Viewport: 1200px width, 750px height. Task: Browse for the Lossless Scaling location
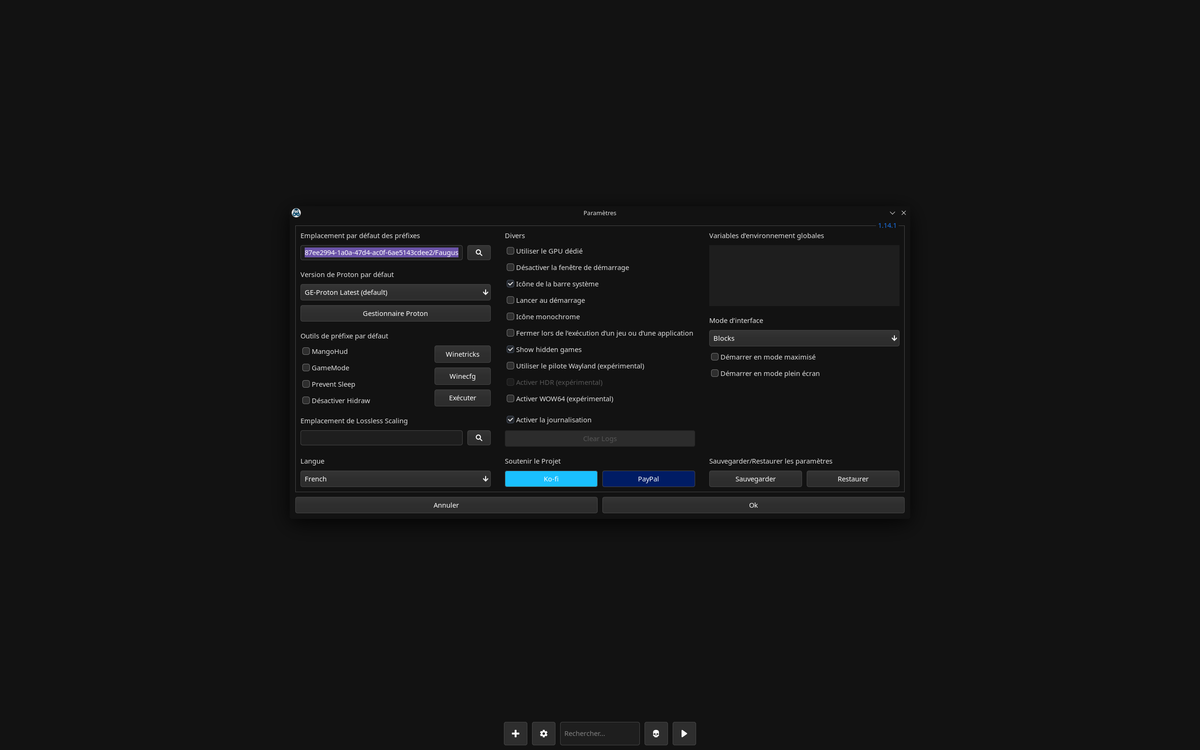(x=478, y=437)
